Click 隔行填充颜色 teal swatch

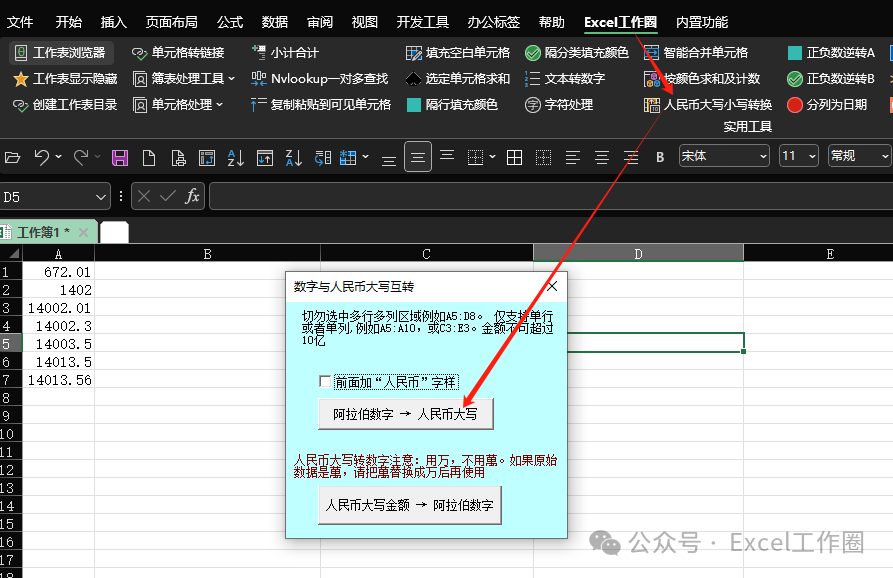pyautogui.click(x=414, y=105)
